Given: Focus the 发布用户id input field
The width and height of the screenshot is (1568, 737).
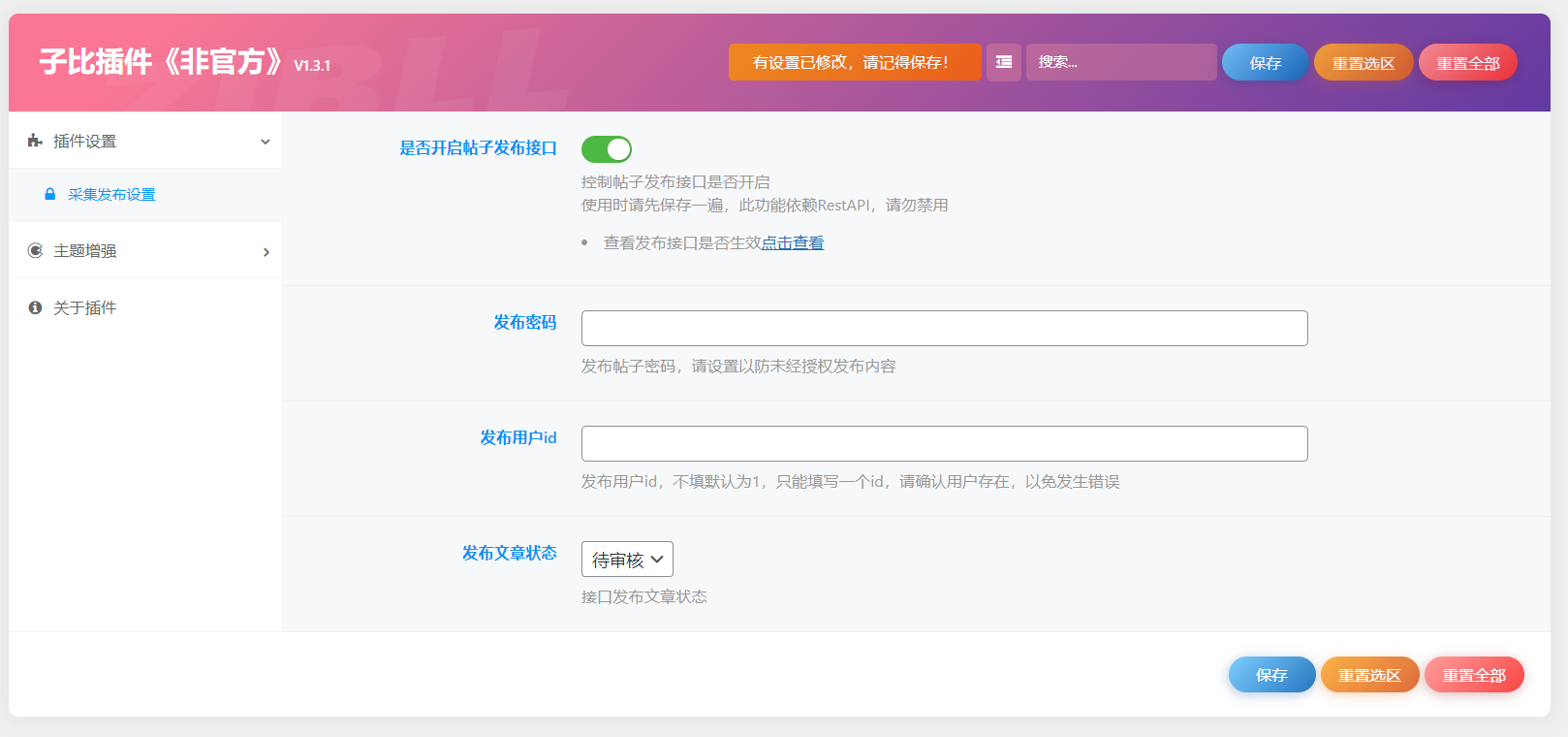Looking at the screenshot, I should click(945, 443).
